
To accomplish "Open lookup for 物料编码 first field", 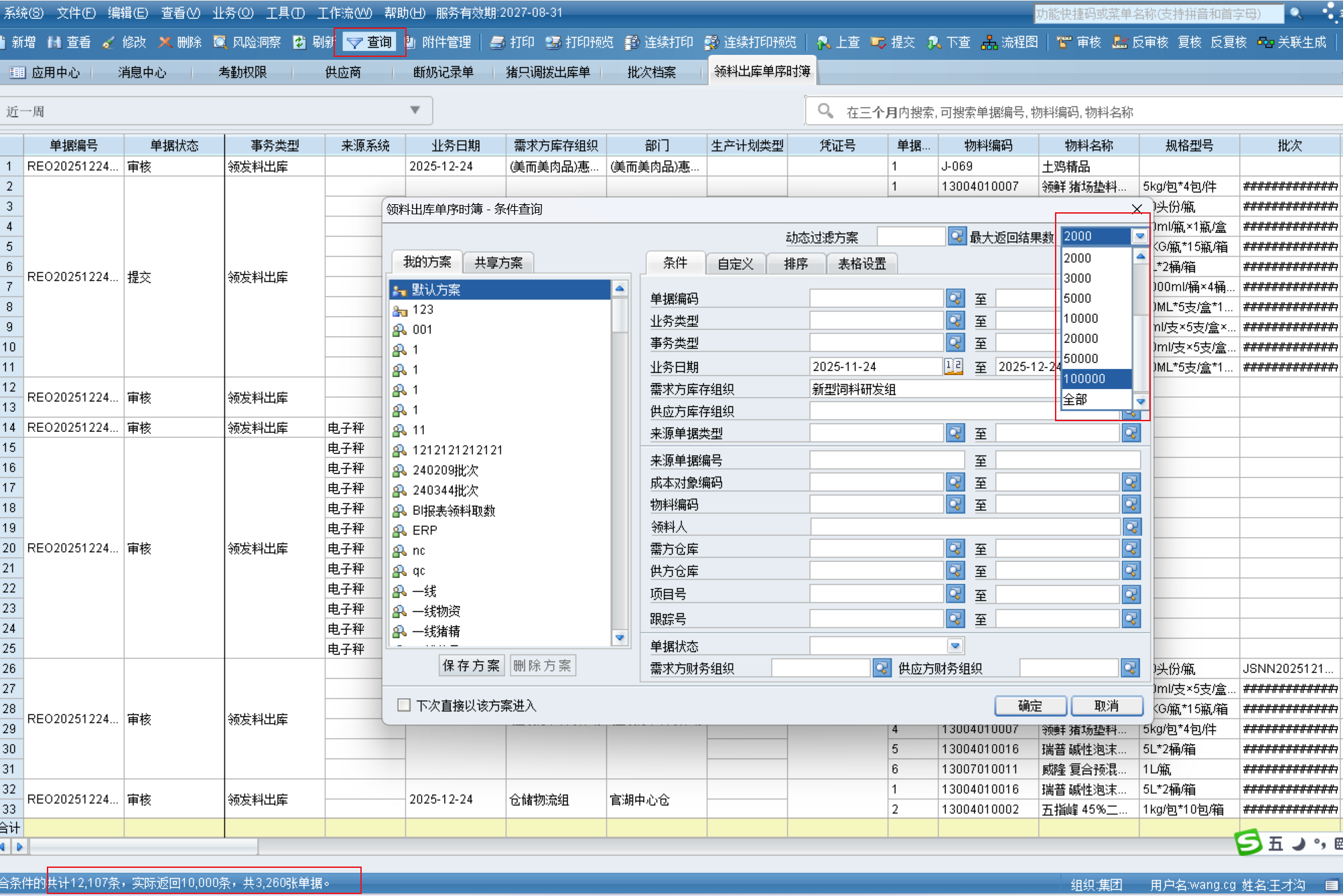I will (x=955, y=504).
